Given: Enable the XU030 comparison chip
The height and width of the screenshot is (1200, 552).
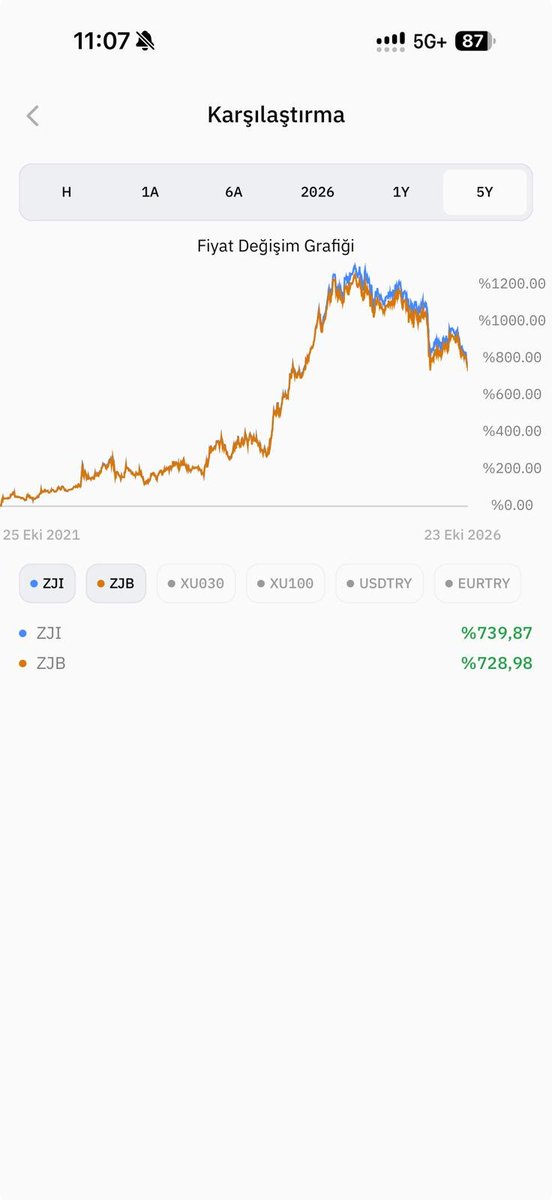Looking at the screenshot, I should pyautogui.click(x=196, y=583).
